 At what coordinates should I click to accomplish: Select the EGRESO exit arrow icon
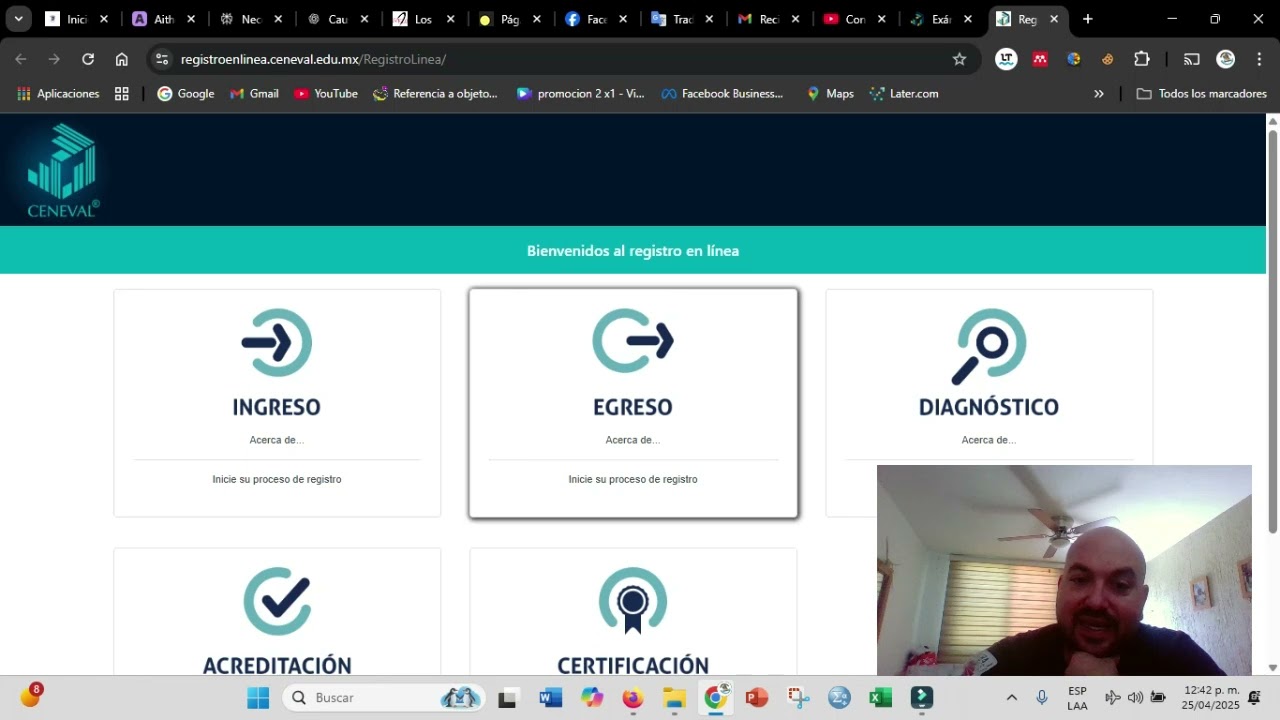633,341
